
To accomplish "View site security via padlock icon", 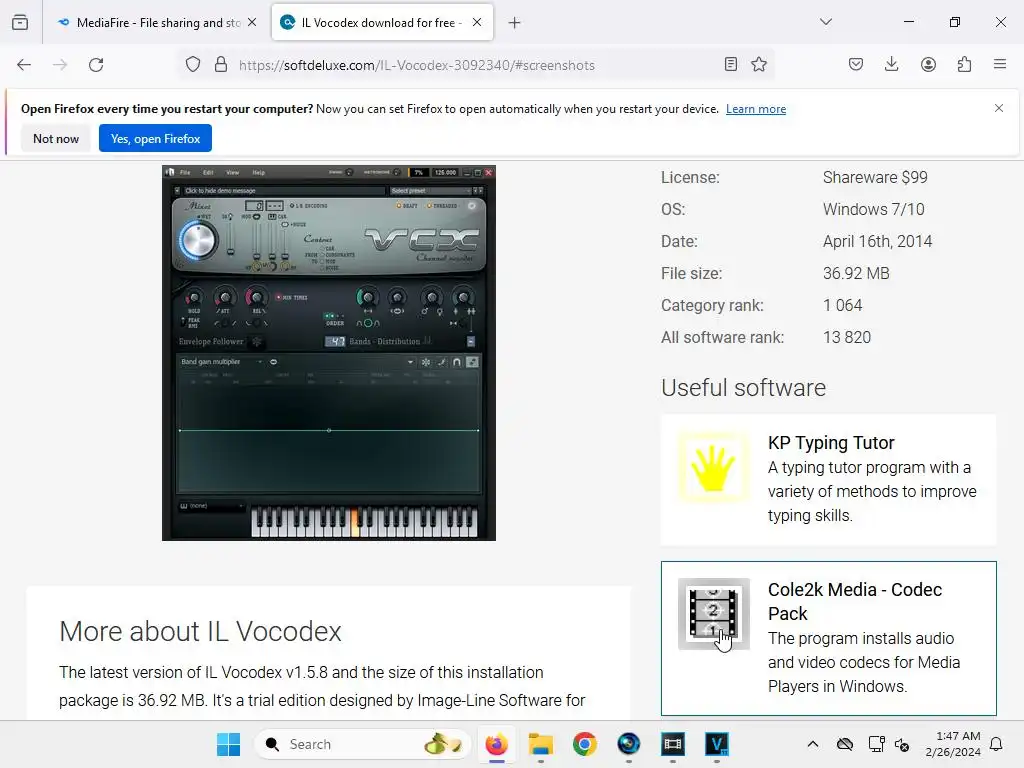I will [221, 65].
